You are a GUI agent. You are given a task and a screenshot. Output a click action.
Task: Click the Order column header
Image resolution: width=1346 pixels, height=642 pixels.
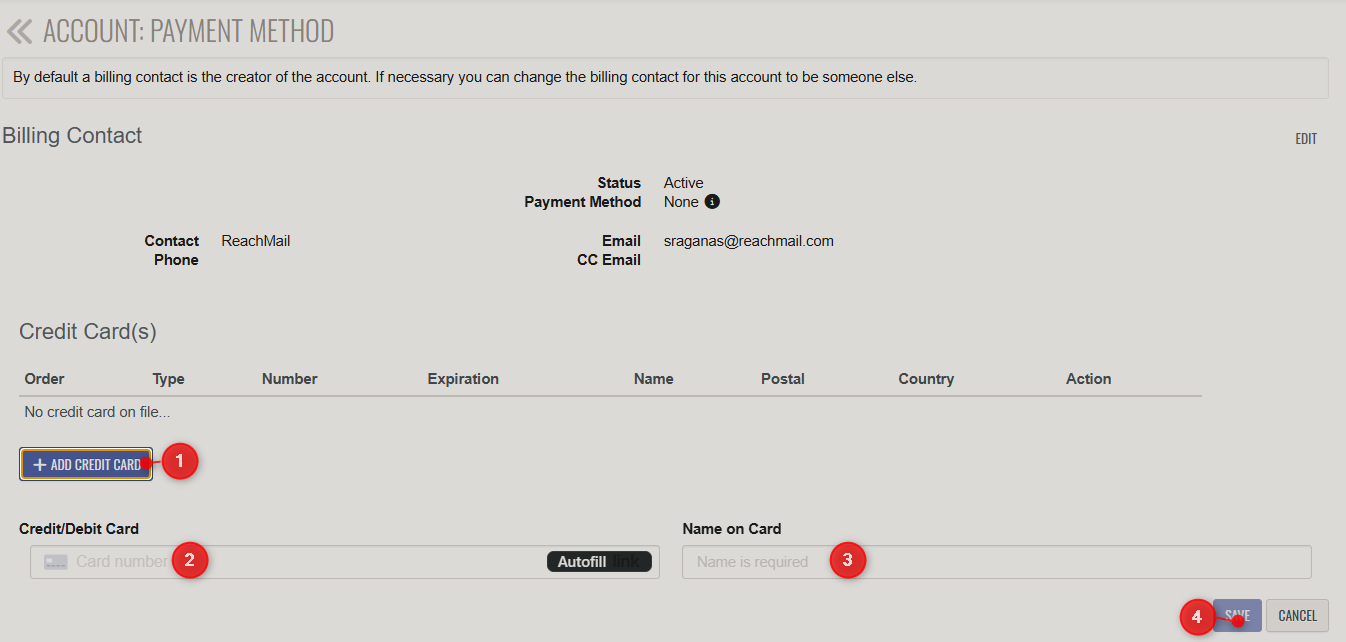pyautogui.click(x=45, y=379)
